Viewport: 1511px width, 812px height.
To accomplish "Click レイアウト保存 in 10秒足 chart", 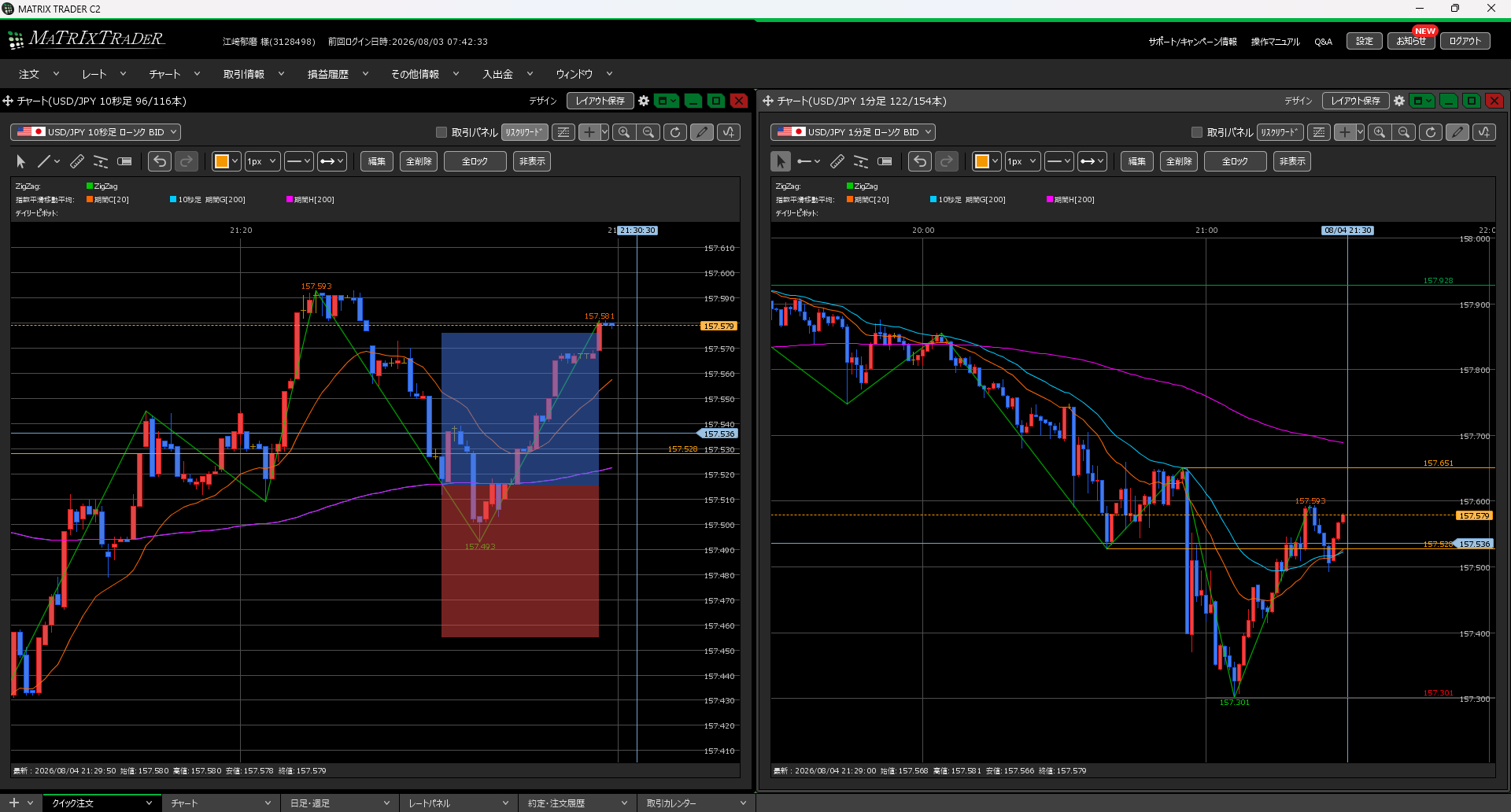I will tap(600, 101).
